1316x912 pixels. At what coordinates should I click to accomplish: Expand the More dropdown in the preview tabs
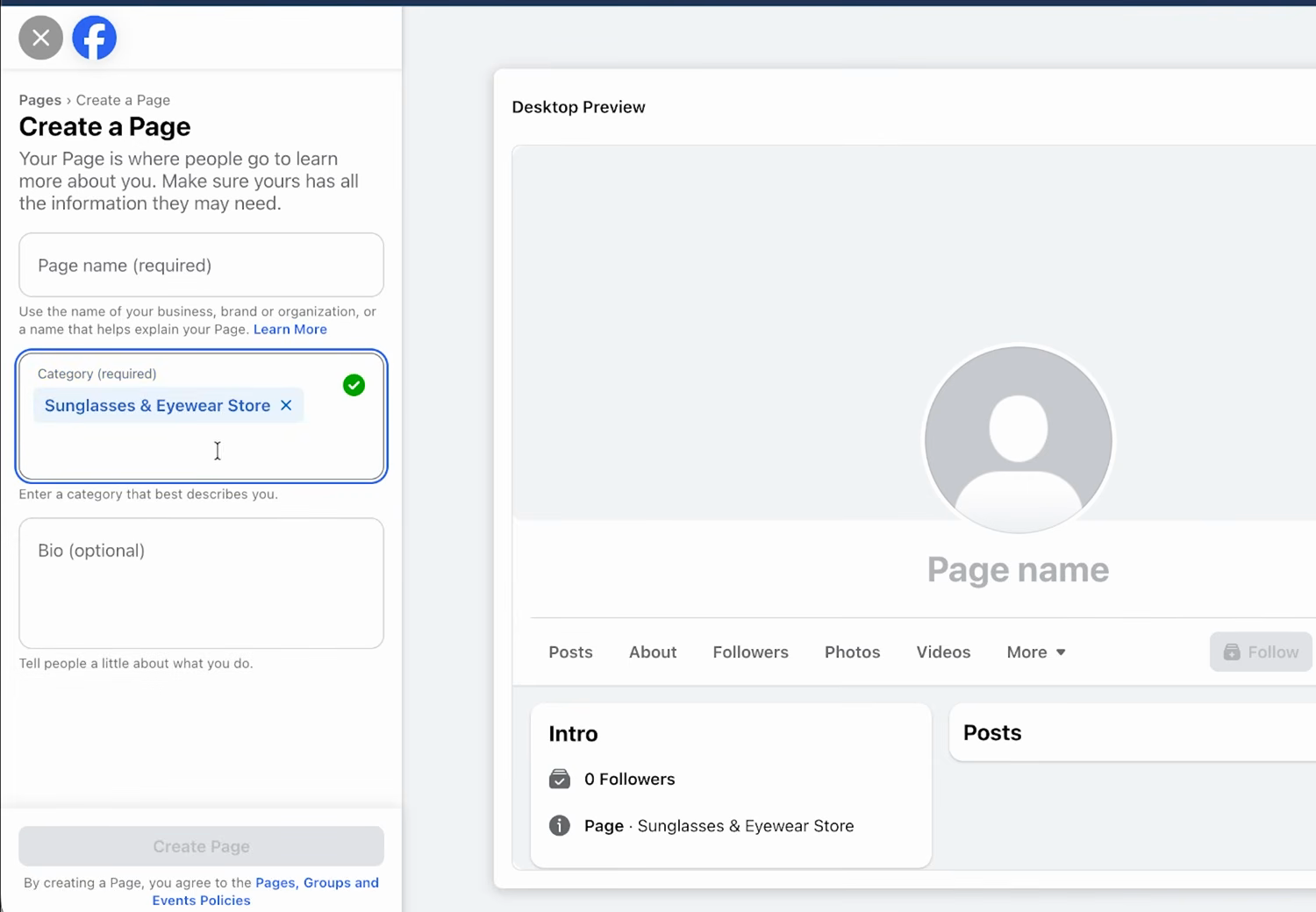pyautogui.click(x=1036, y=652)
